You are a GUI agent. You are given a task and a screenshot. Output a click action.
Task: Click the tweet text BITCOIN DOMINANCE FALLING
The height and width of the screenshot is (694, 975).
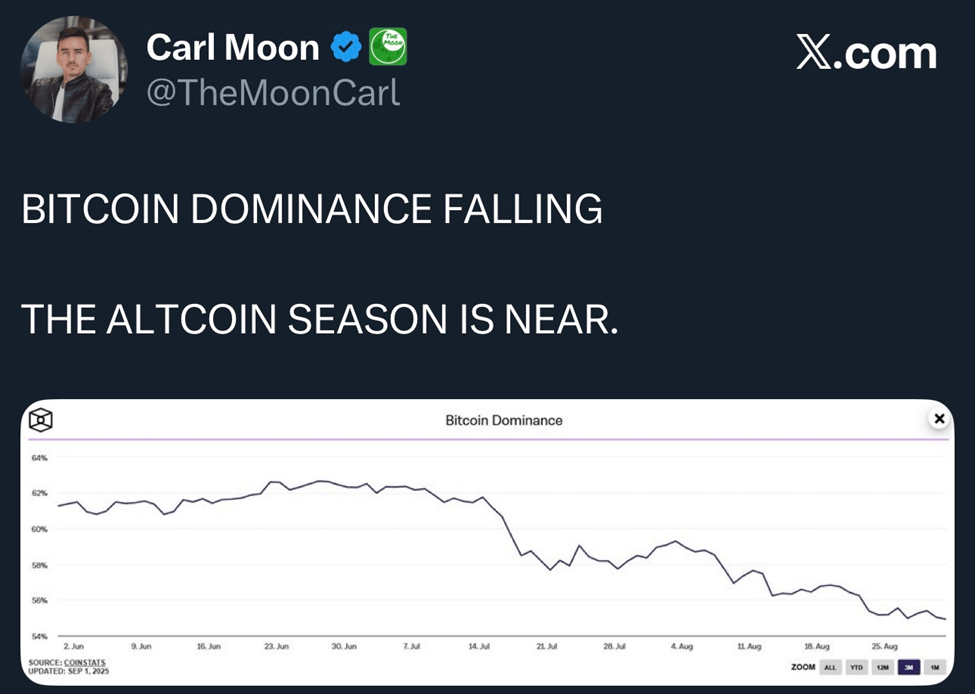[x=312, y=209]
